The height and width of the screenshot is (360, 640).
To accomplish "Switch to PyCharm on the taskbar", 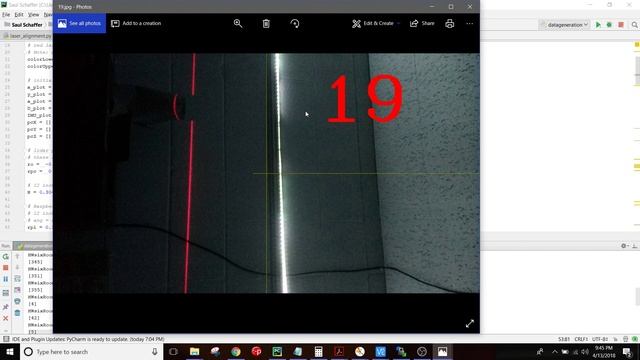I will [277, 352].
